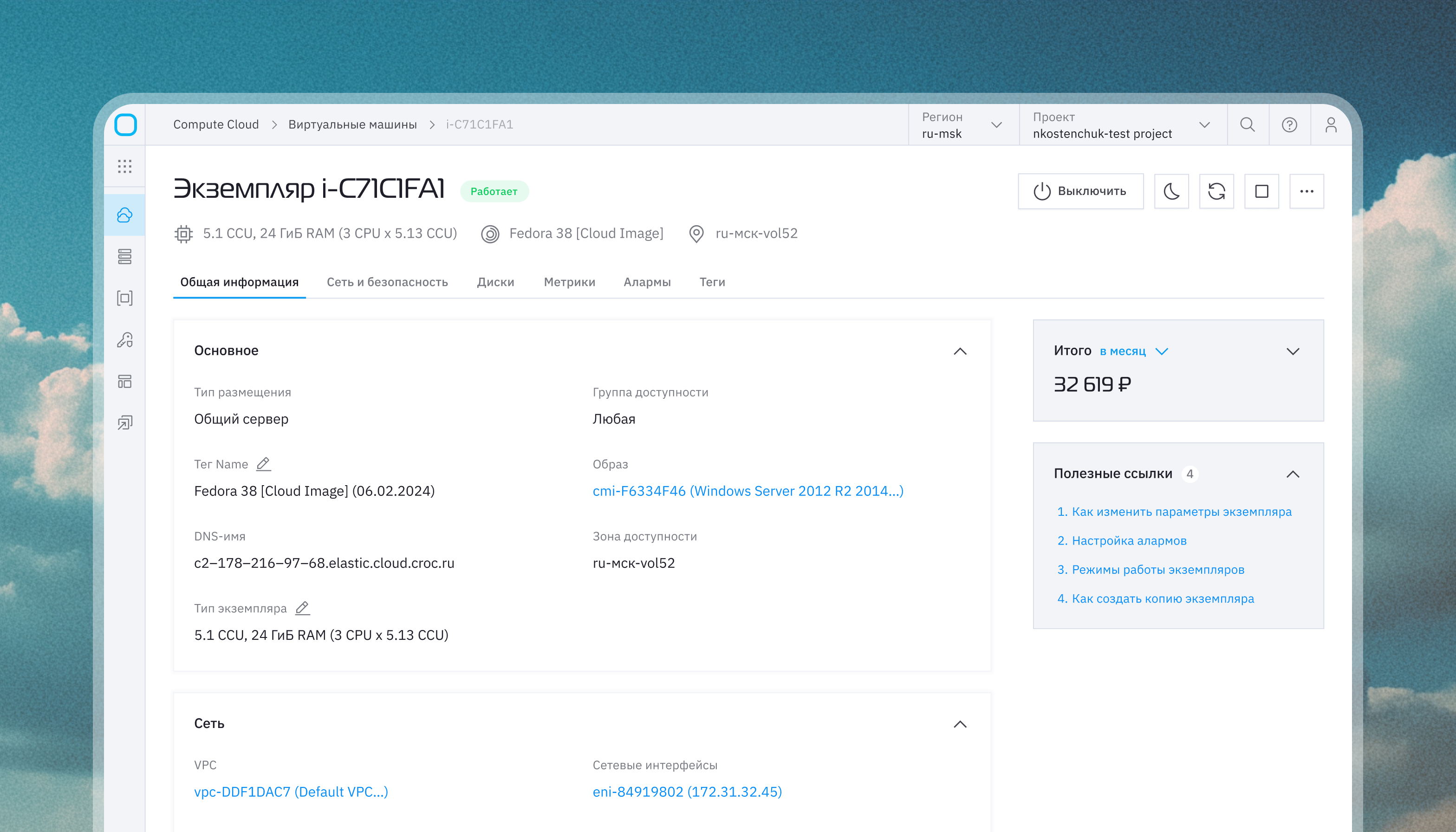Click the search magnifier icon
This screenshot has width=1456, height=832.
pos(1248,124)
